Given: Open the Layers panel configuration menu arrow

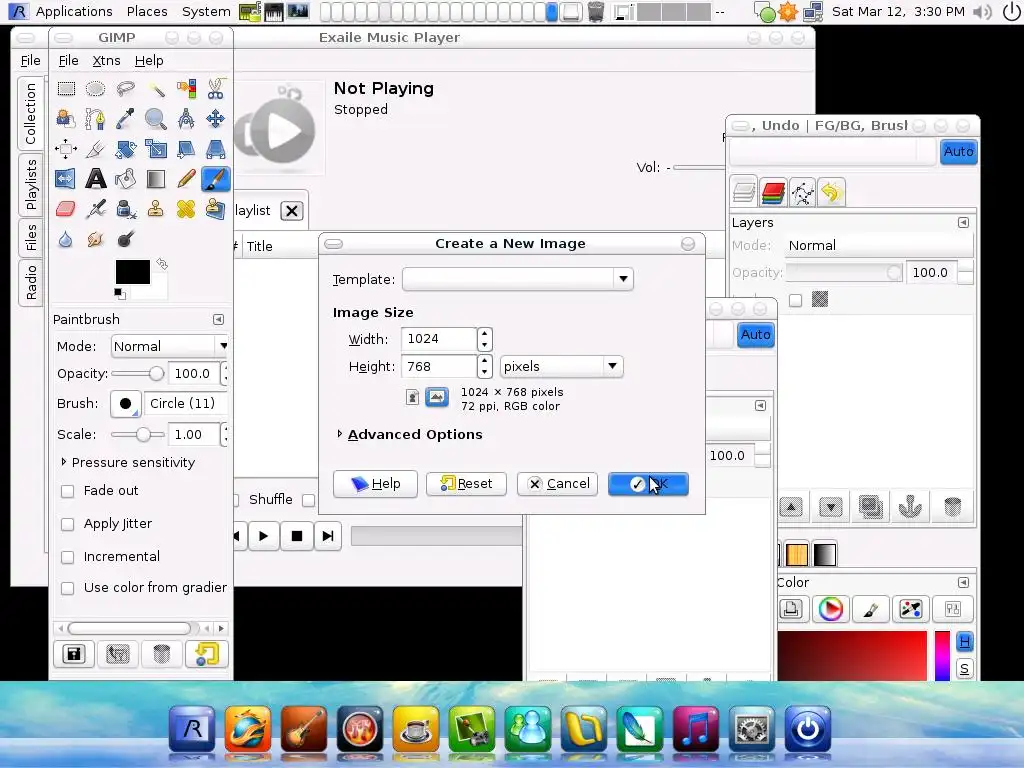Looking at the screenshot, I should coord(963,223).
